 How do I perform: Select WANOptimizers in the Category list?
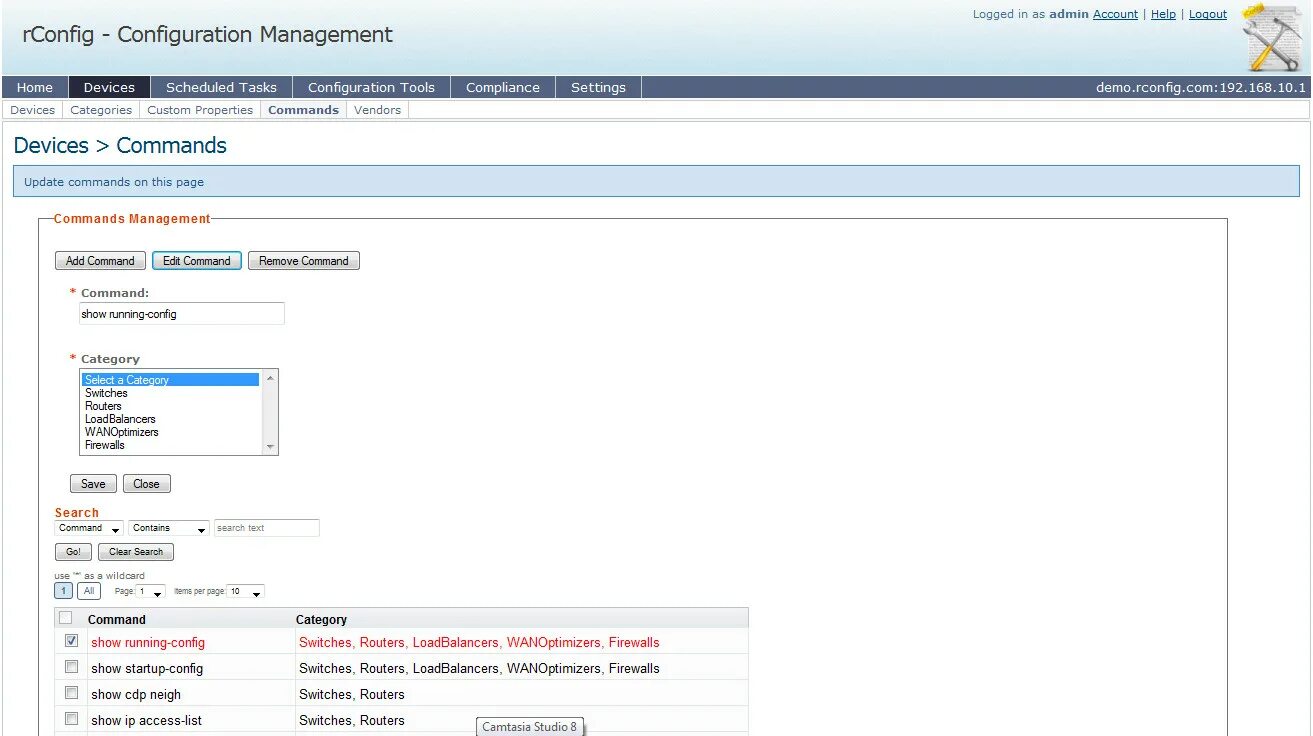coord(170,432)
